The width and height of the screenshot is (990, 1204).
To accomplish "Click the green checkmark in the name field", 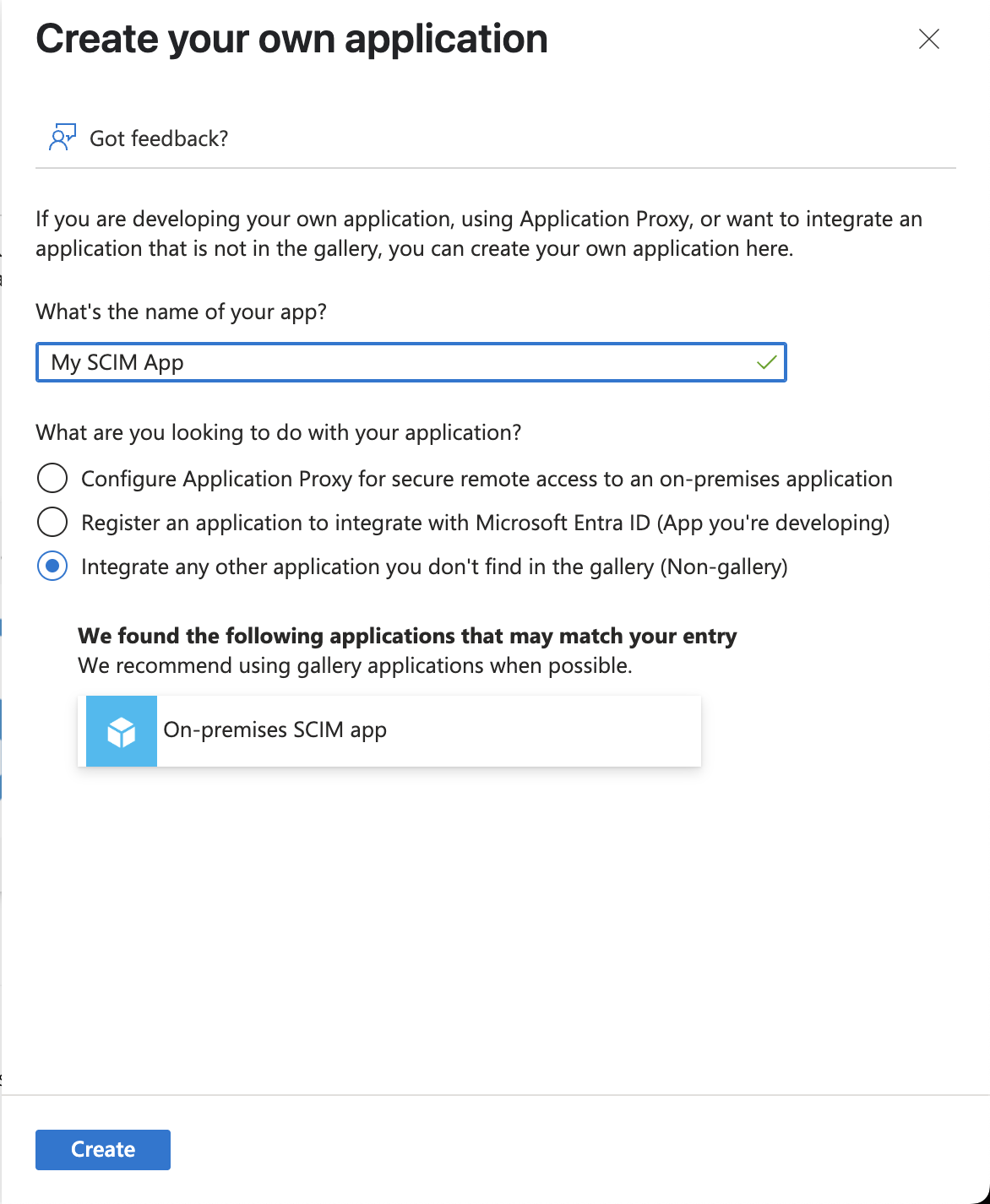I will point(764,362).
